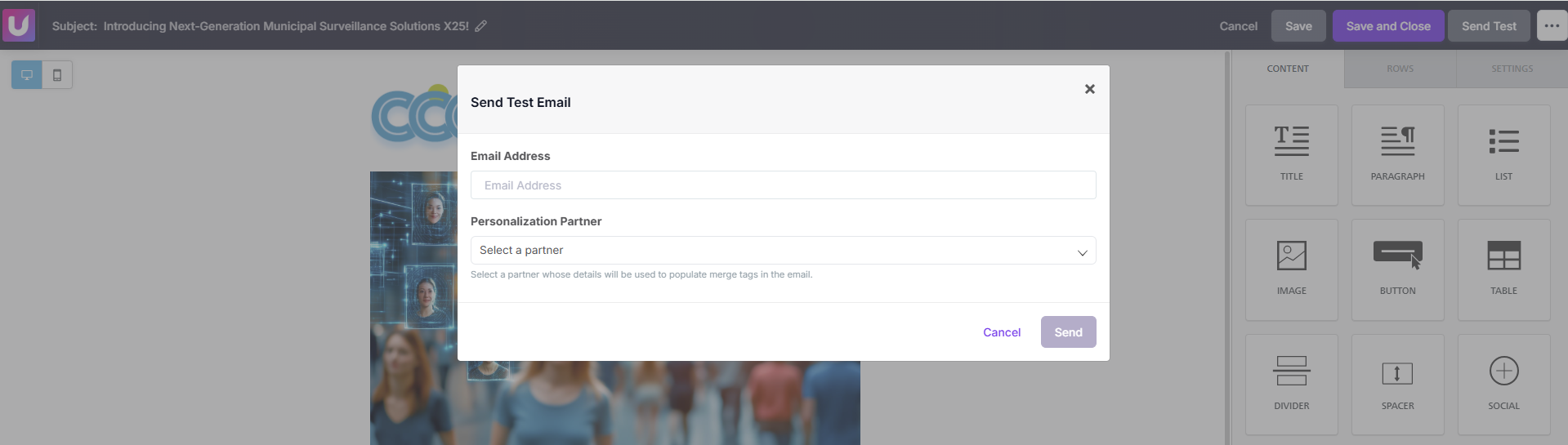Add a Spacer content block
The width and height of the screenshot is (1568, 445).
pyautogui.click(x=1397, y=385)
